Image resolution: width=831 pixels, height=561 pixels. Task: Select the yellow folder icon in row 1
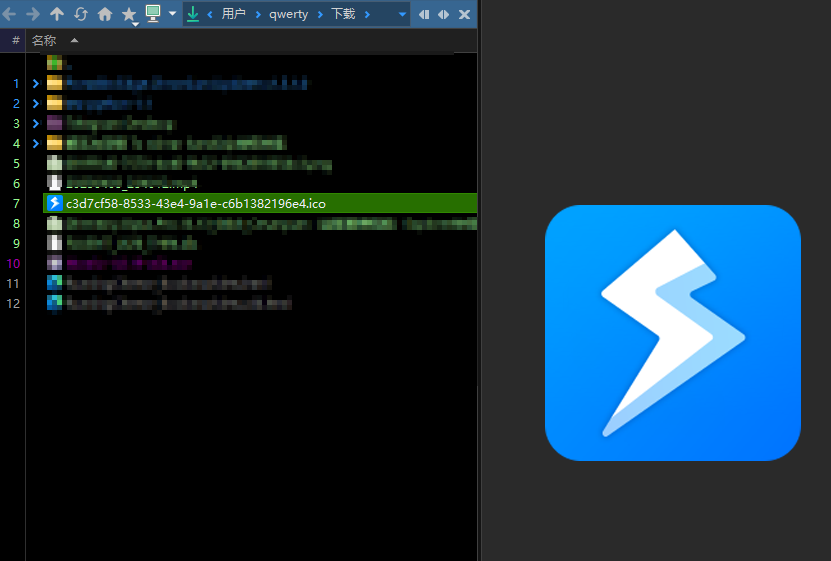point(54,83)
